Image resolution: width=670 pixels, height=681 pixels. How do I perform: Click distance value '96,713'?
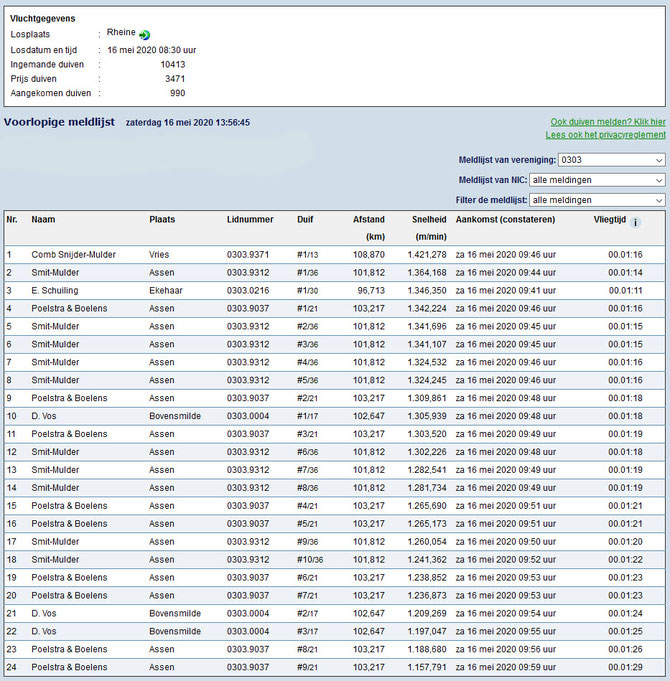pos(371,291)
